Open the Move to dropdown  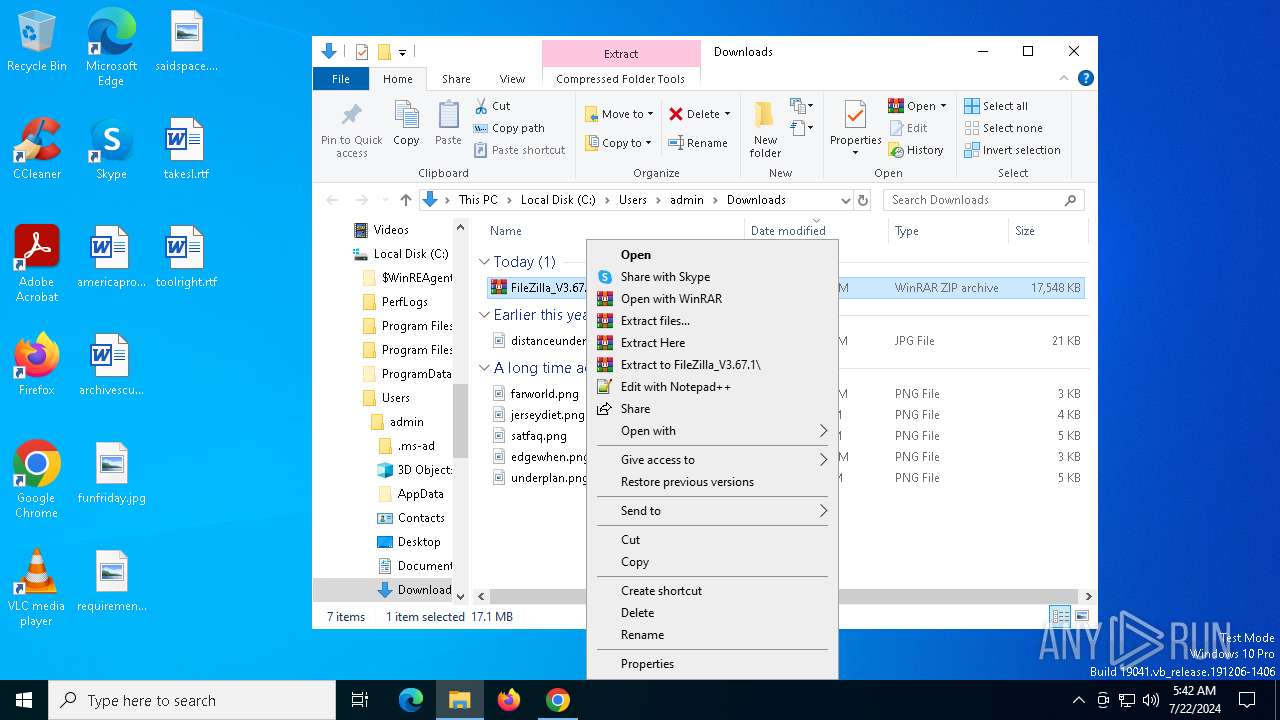(619, 114)
